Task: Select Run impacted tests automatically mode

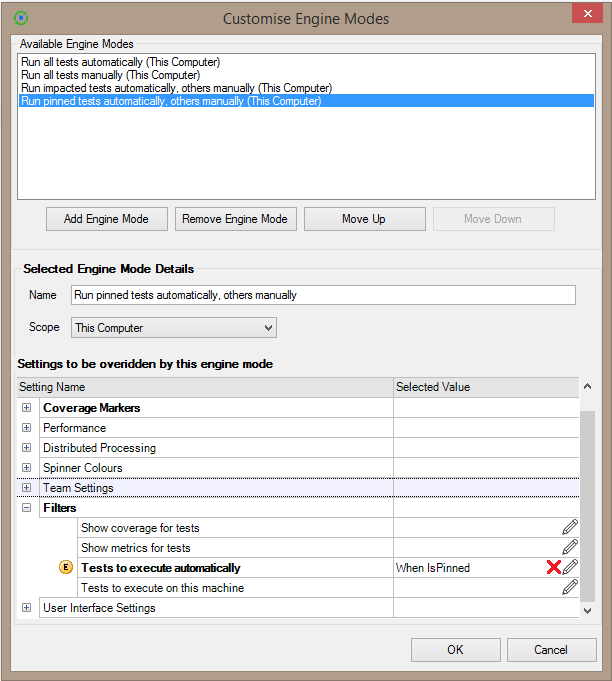Action: [176, 88]
